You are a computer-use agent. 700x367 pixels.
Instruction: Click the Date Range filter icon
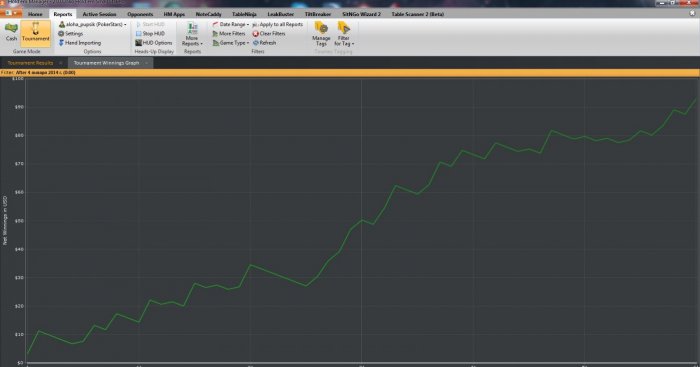tap(215, 25)
